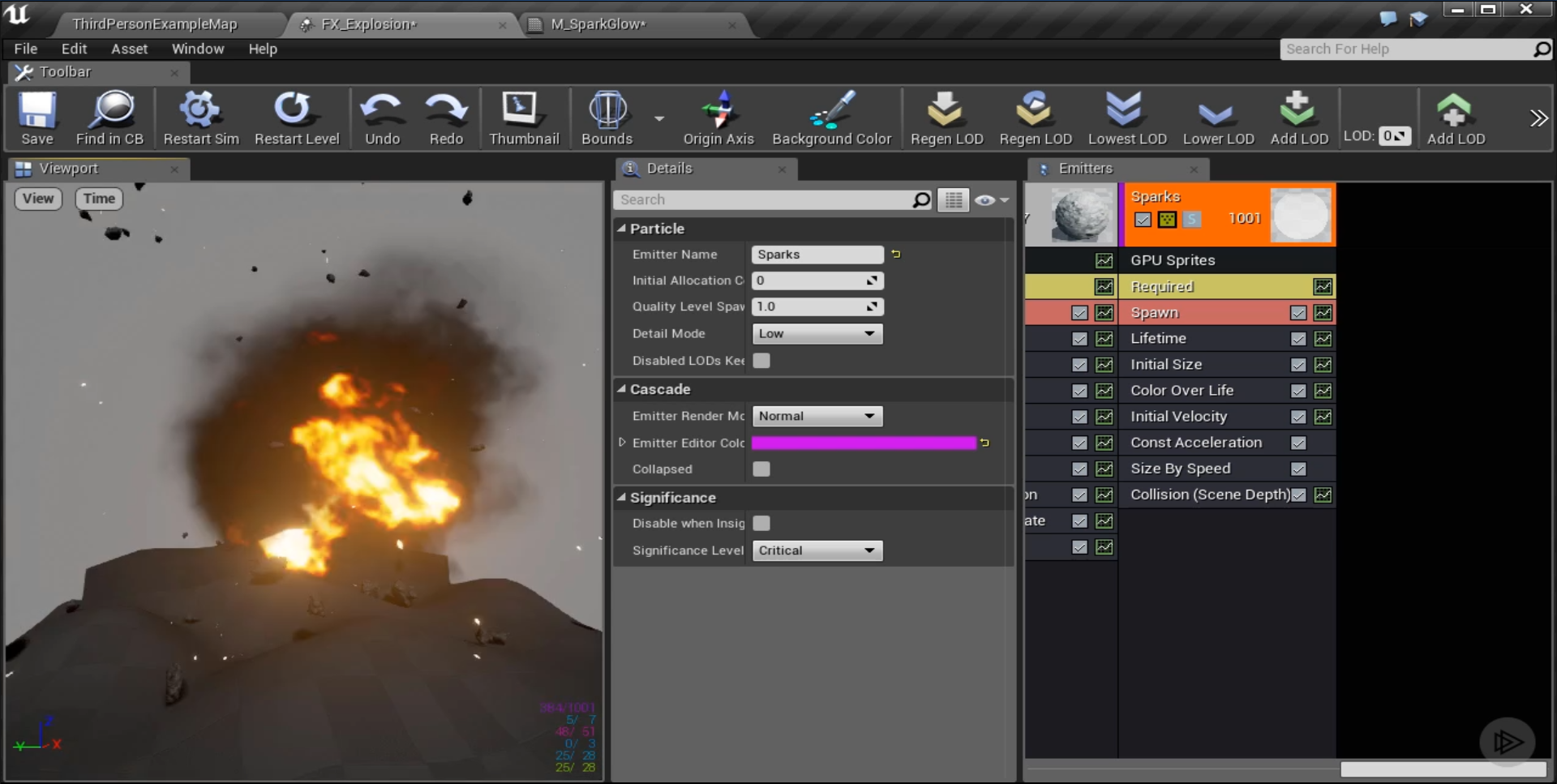Click the Undo icon
The height and width of the screenshot is (784, 1557).
[x=382, y=118]
